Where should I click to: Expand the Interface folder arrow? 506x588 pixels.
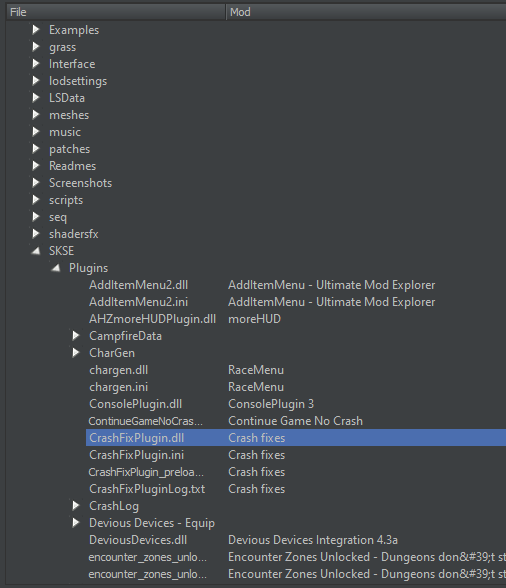(36, 64)
